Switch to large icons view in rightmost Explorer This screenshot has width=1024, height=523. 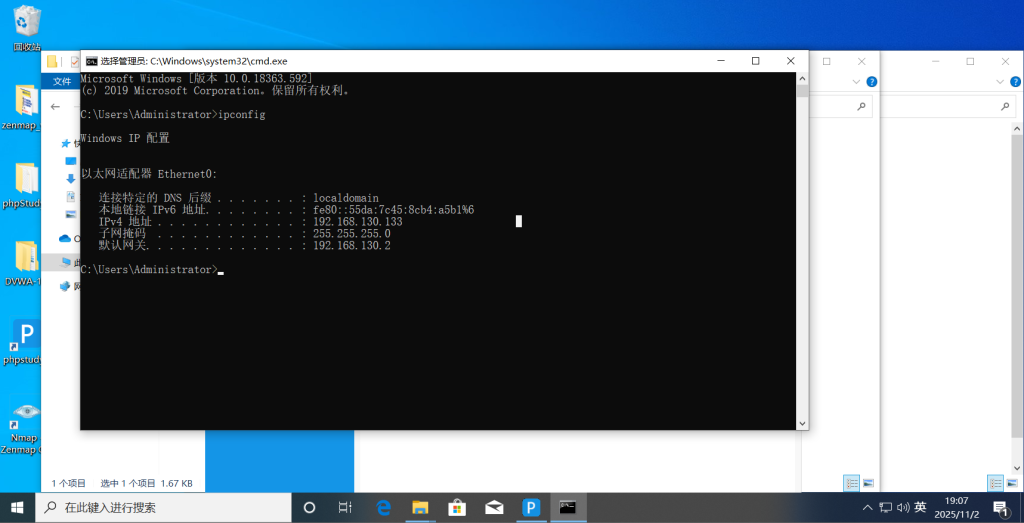[1010, 483]
